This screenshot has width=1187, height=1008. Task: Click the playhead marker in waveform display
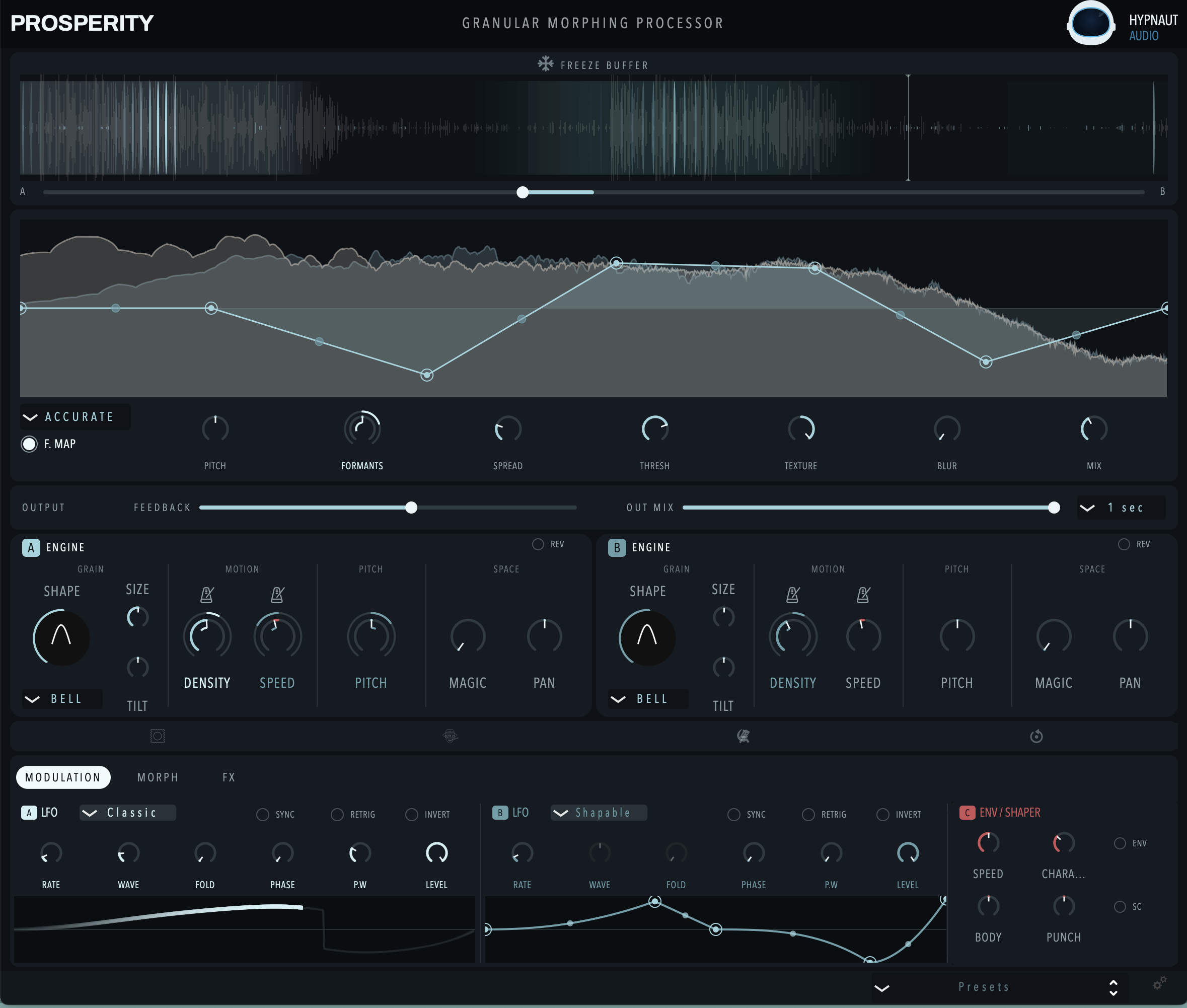(x=908, y=127)
